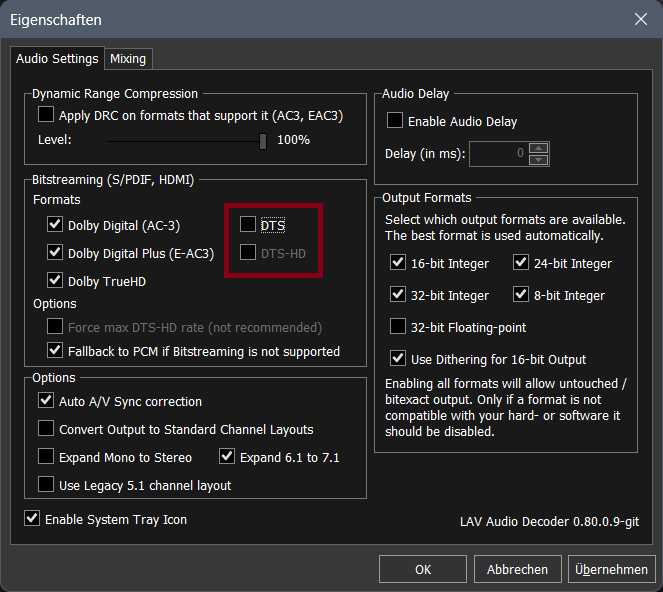Toggle 8-bit Integer output format

[x=521, y=294]
